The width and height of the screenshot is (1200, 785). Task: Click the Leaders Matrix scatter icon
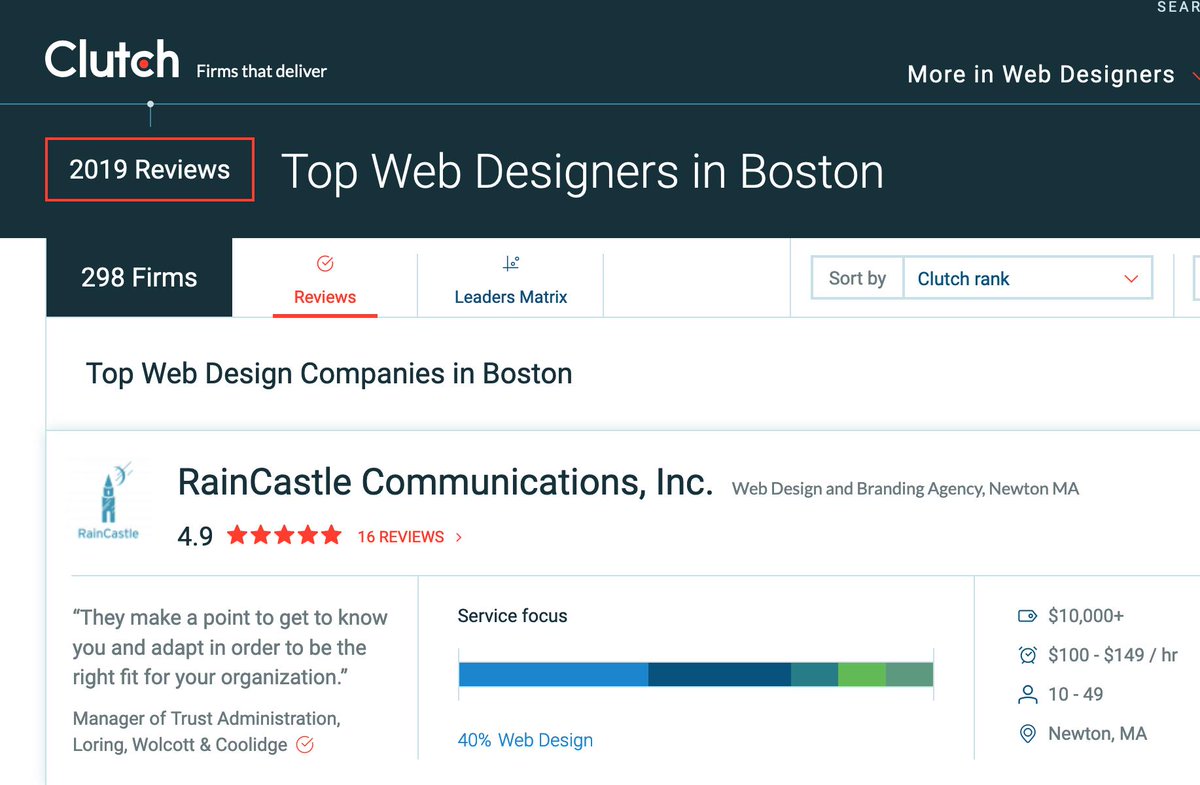click(511, 264)
